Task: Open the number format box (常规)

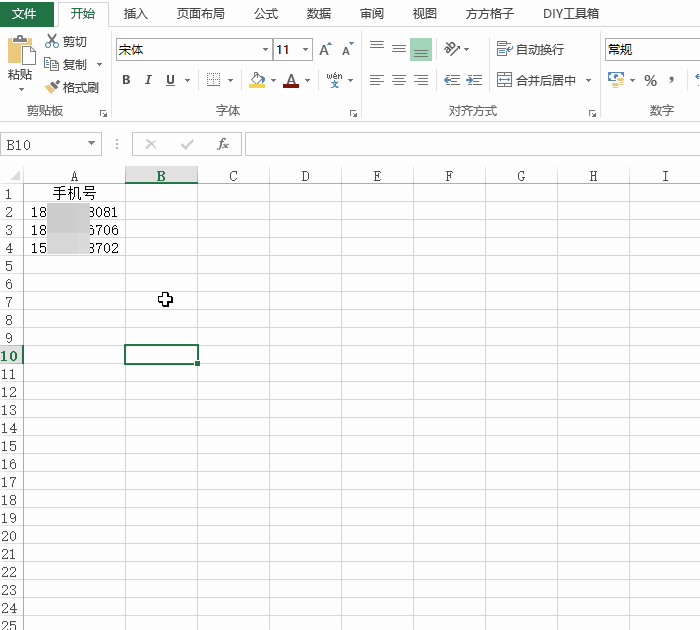Action: [653, 49]
